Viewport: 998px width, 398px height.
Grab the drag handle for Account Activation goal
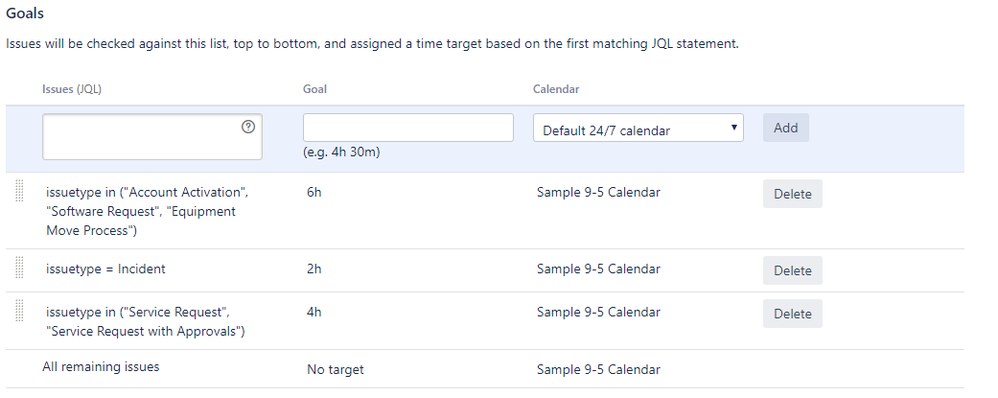[19, 191]
